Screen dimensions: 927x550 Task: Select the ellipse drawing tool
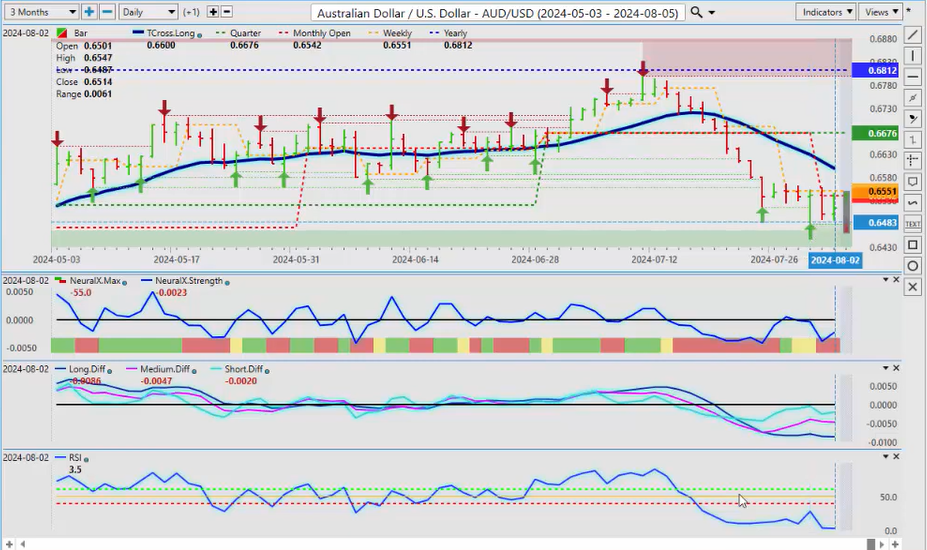(x=912, y=266)
